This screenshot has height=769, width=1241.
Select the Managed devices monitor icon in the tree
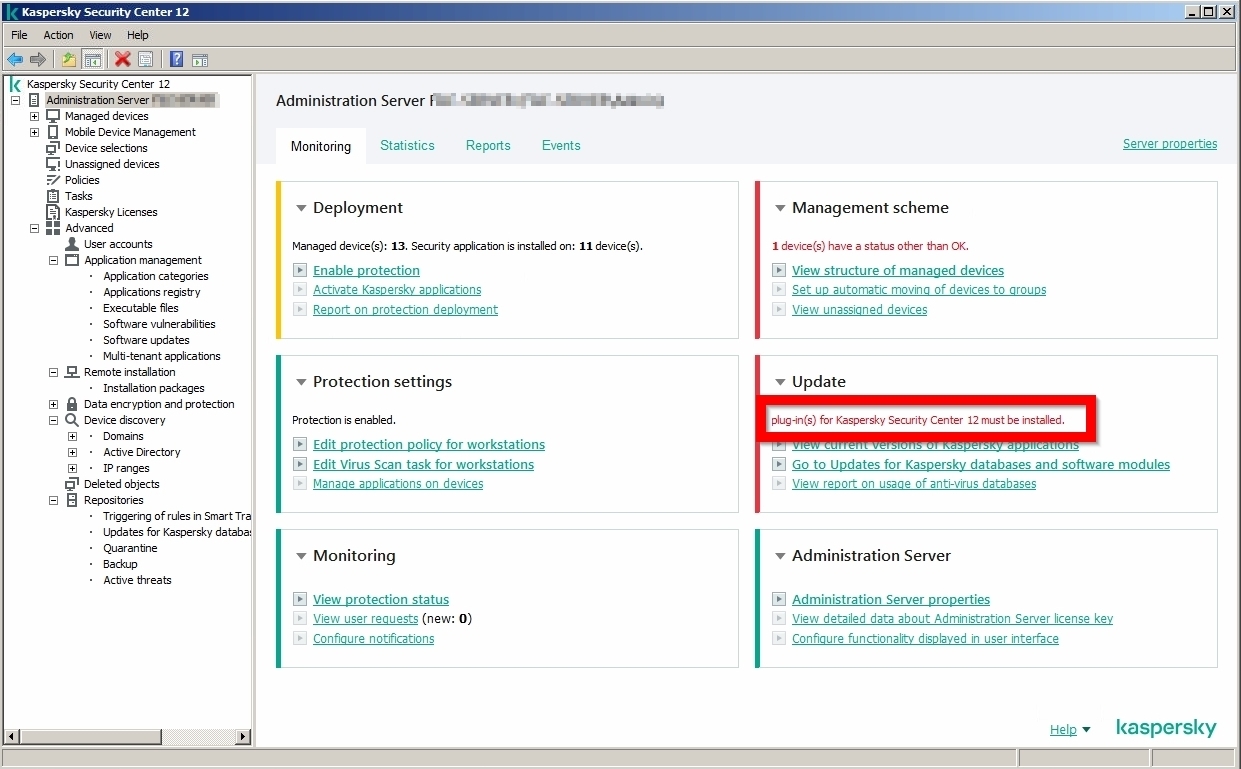(53, 116)
